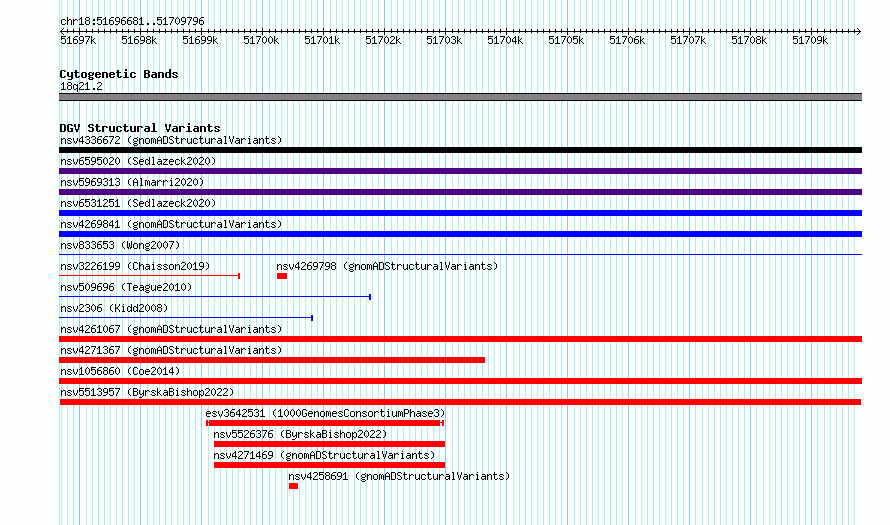This screenshot has height=525, width=890.
Task: Click the 51698k ruler tick label
Action: point(139,40)
